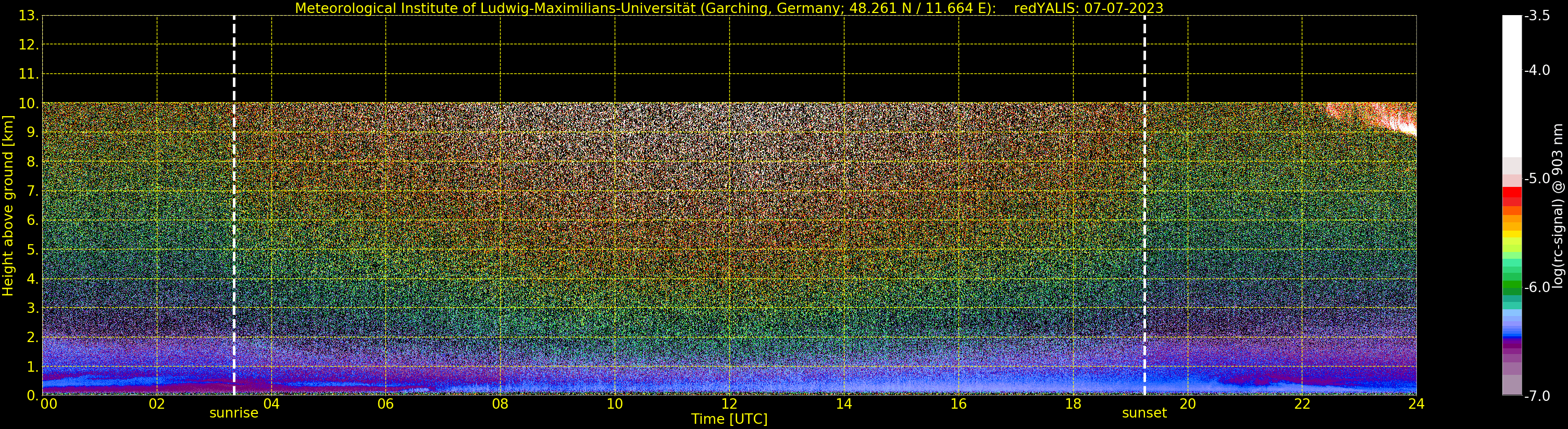This screenshot has width=1568, height=429.
Task: Click the height tick label '7.'
Action: click(33, 191)
